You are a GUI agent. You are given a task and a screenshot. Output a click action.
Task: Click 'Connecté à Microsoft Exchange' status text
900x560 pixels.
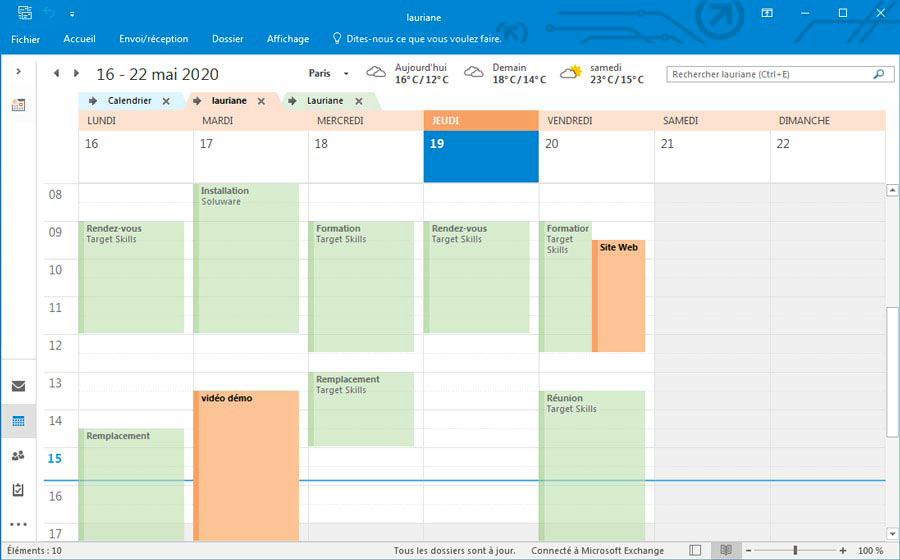point(598,551)
